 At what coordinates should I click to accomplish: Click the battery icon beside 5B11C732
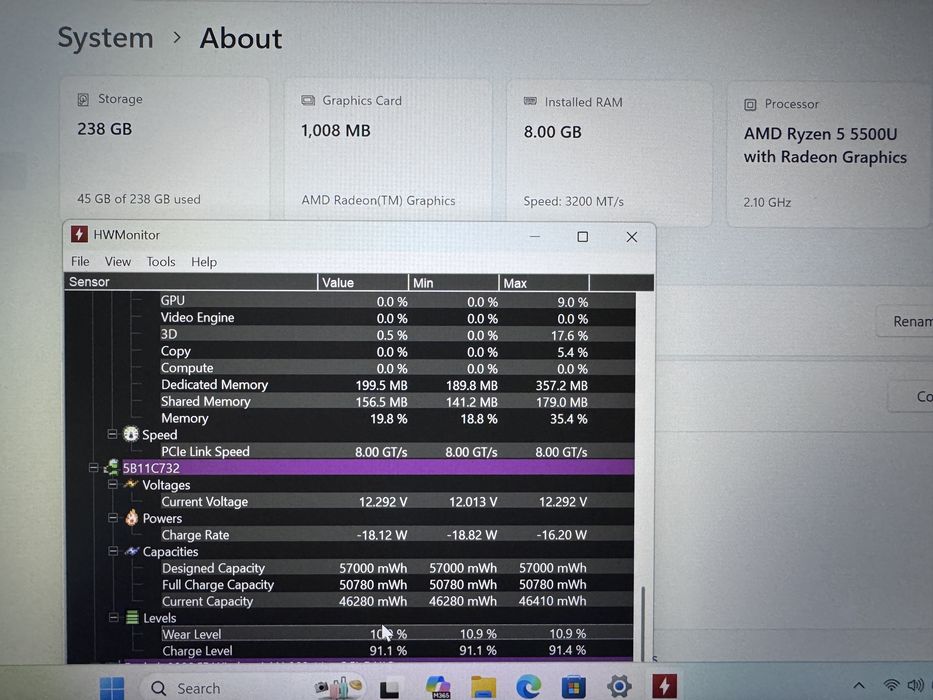[x=112, y=467]
